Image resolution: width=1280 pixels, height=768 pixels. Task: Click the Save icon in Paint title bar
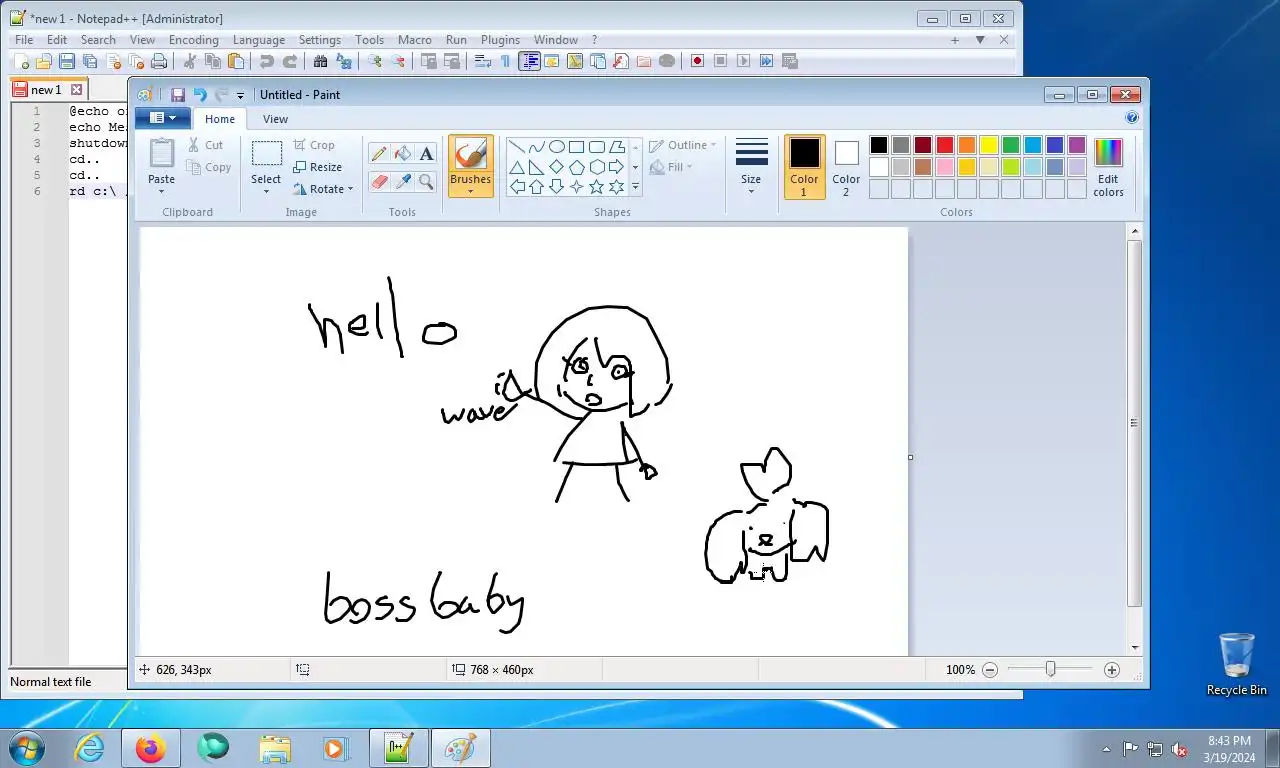point(178,95)
